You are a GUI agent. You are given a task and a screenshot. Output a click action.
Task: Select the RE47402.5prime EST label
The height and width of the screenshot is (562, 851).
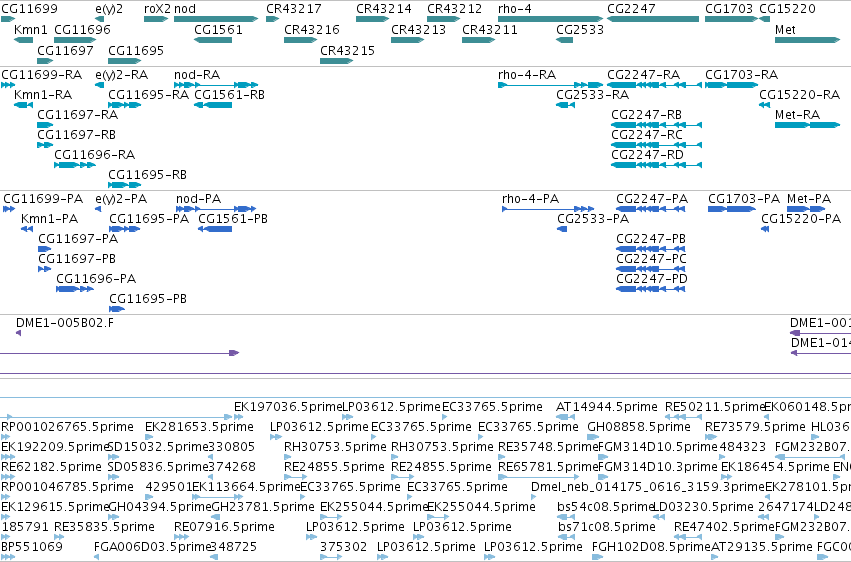pos(724,527)
